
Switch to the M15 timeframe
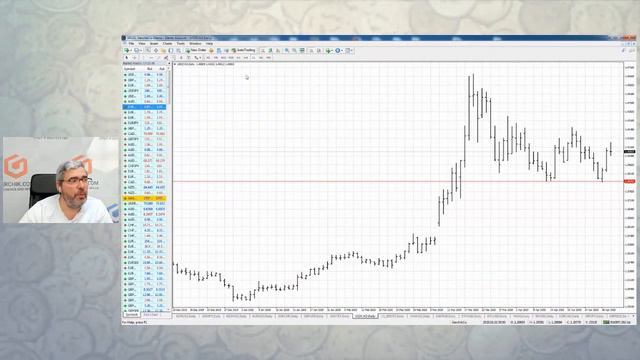223,58
